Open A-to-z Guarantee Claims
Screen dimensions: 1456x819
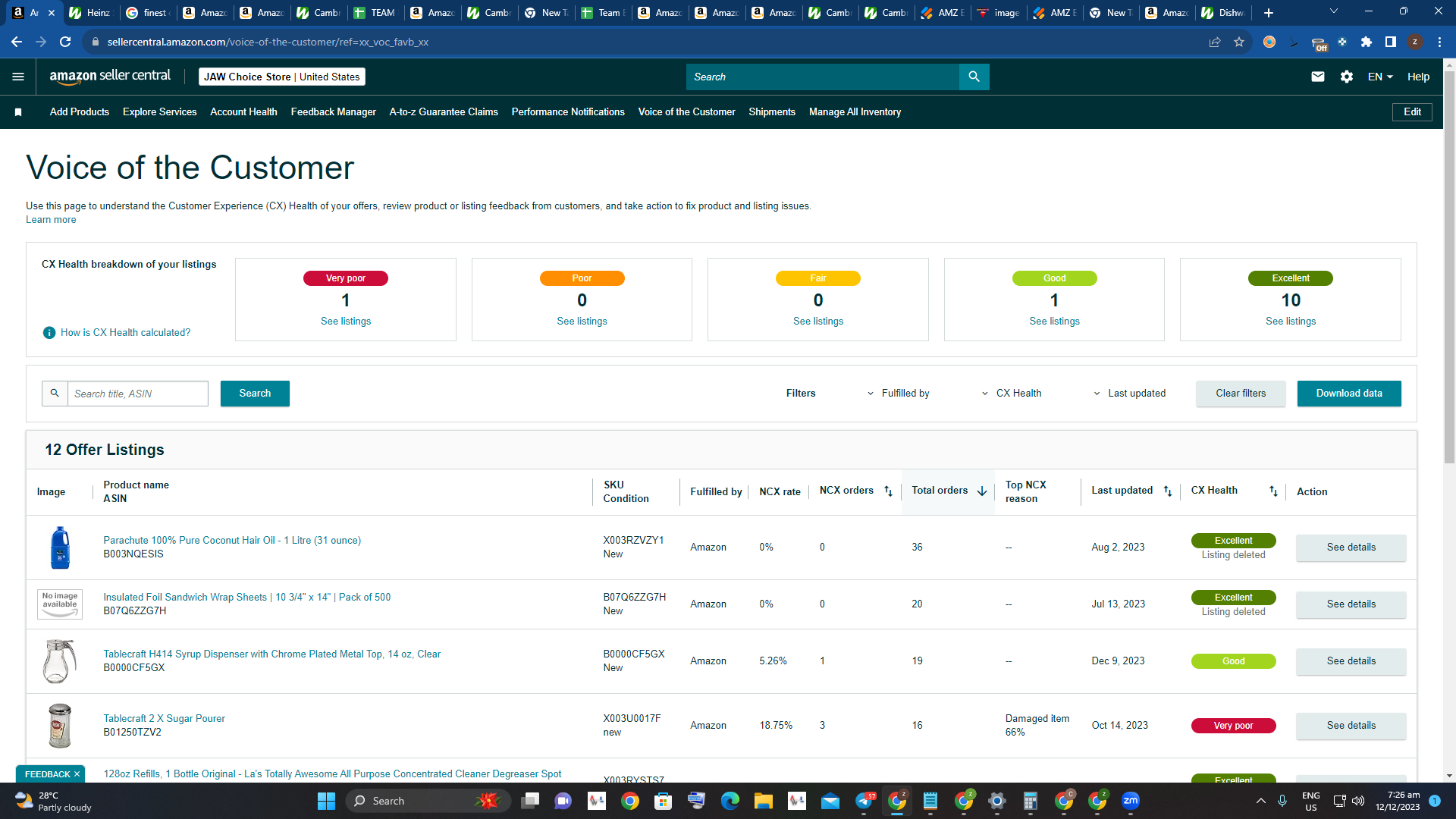point(444,112)
